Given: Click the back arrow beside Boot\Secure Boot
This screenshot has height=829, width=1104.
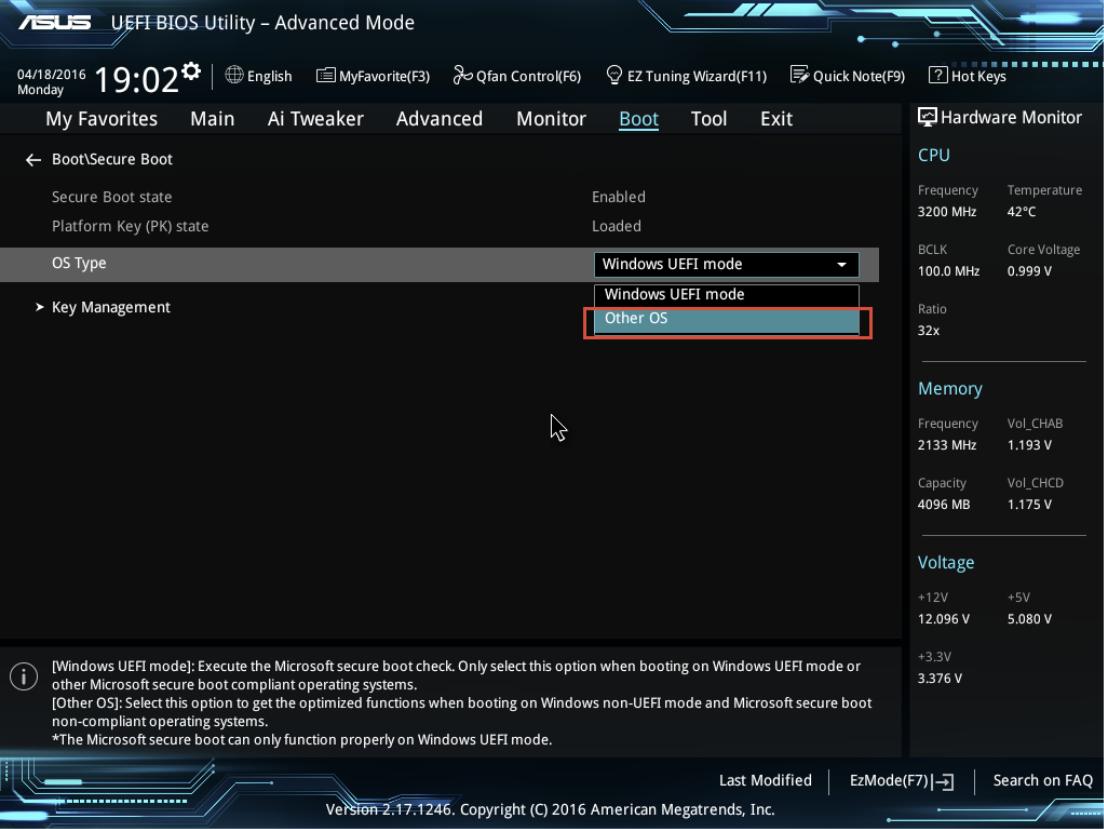Looking at the screenshot, I should tap(33, 160).
